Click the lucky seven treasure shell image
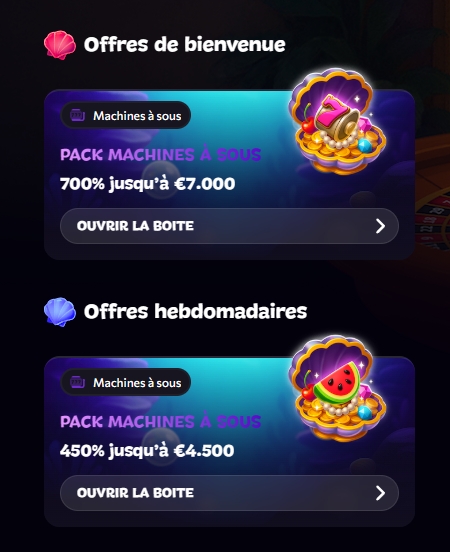Image resolution: width=450 pixels, height=552 pixels. click(x=337, y=121)
